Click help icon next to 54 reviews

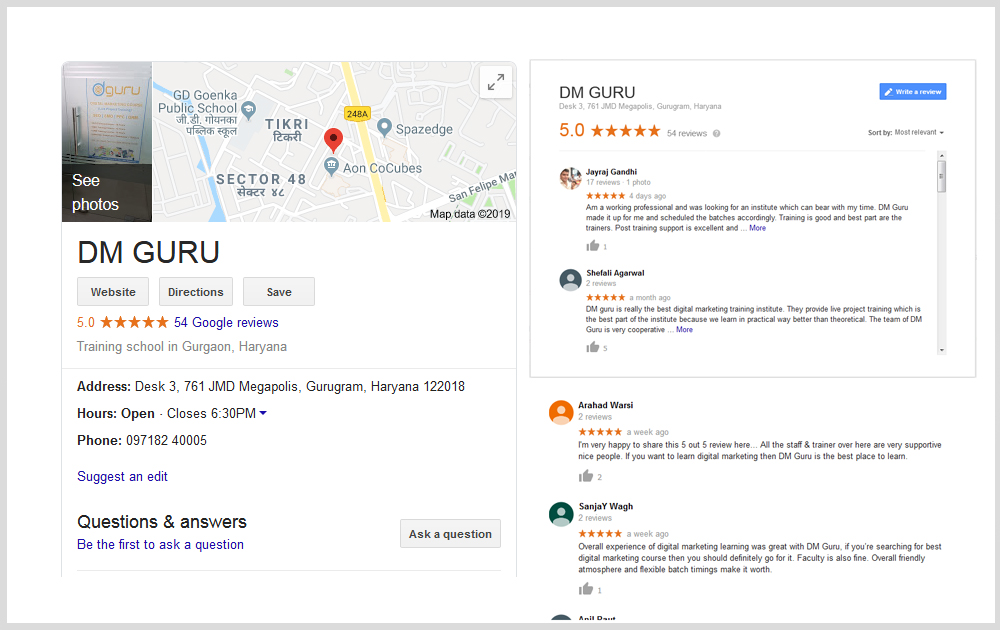point(716,133)
